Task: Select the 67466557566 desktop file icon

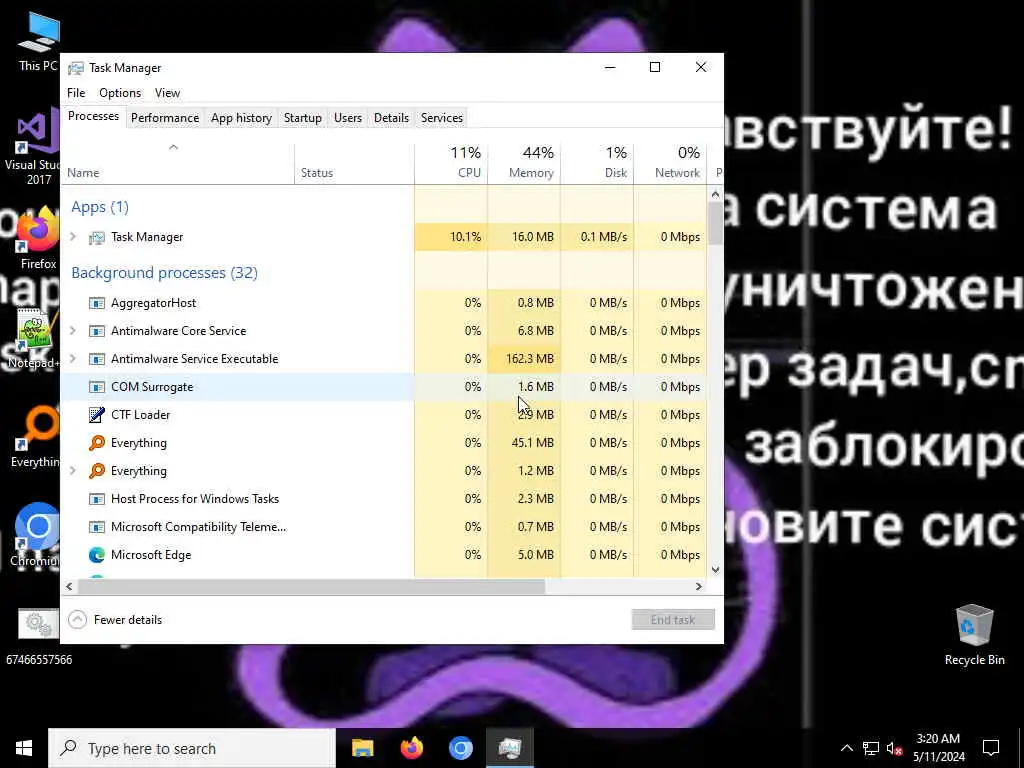Action: (39, 637)
